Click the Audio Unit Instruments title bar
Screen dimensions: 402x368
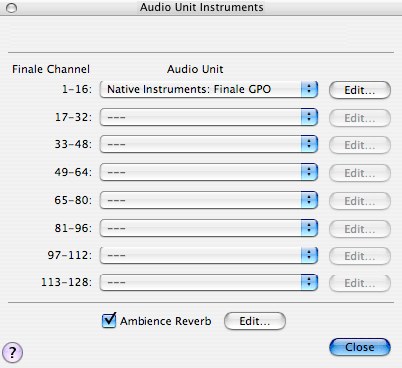click(x=201, y=7)
